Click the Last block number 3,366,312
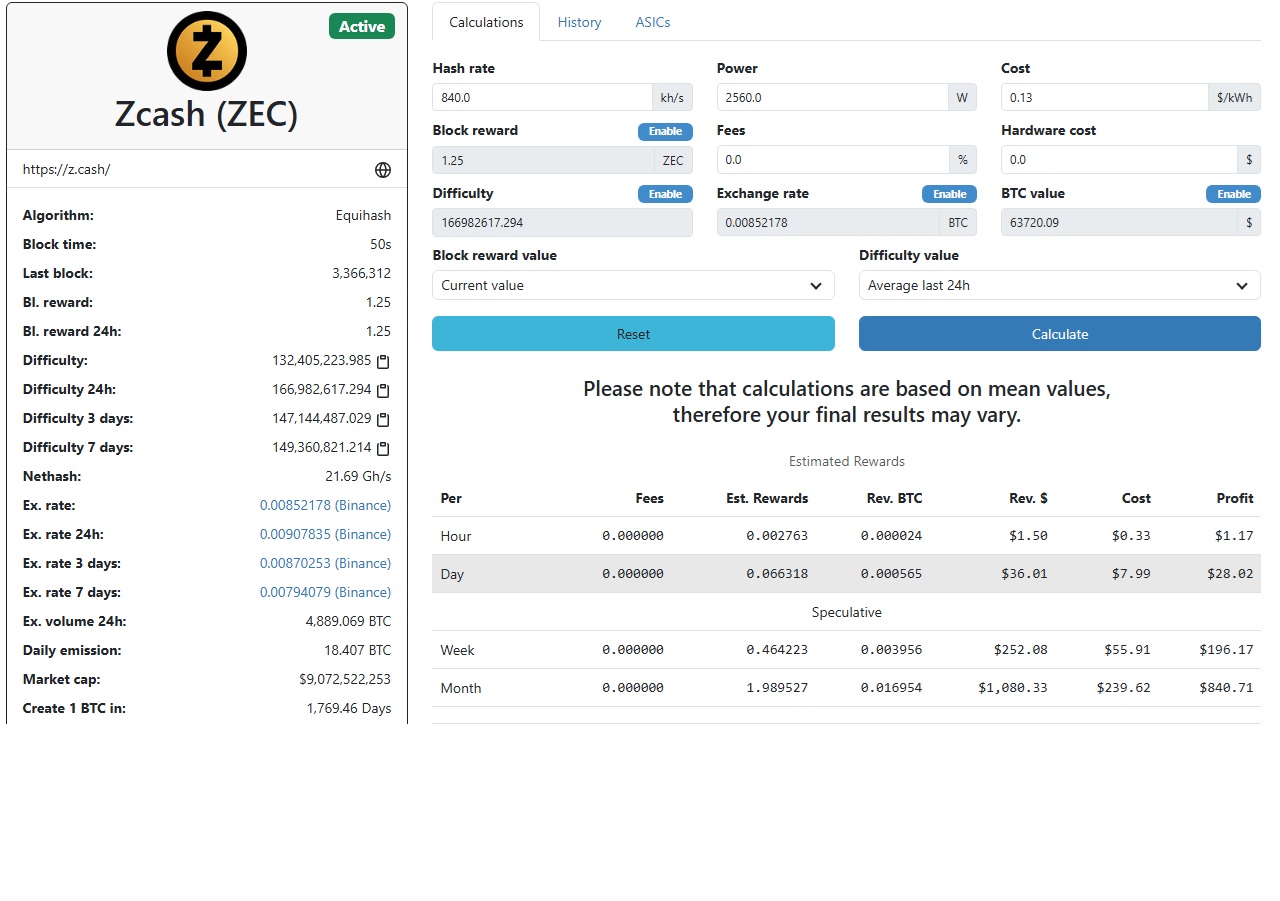The width and height of the screenshot is (1280, 901). [361, 274]
